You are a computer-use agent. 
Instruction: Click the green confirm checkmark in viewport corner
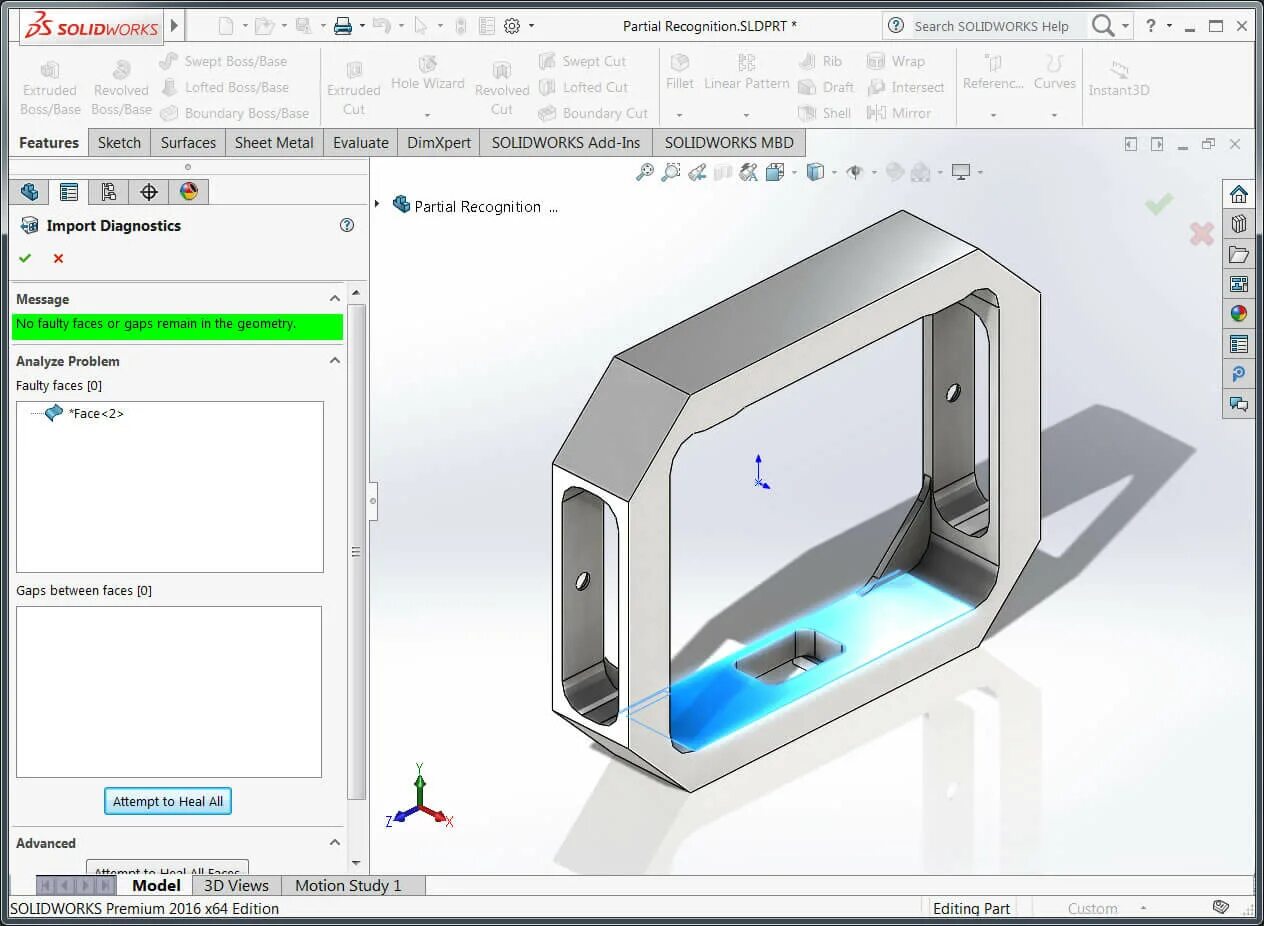pos(1159,204)
